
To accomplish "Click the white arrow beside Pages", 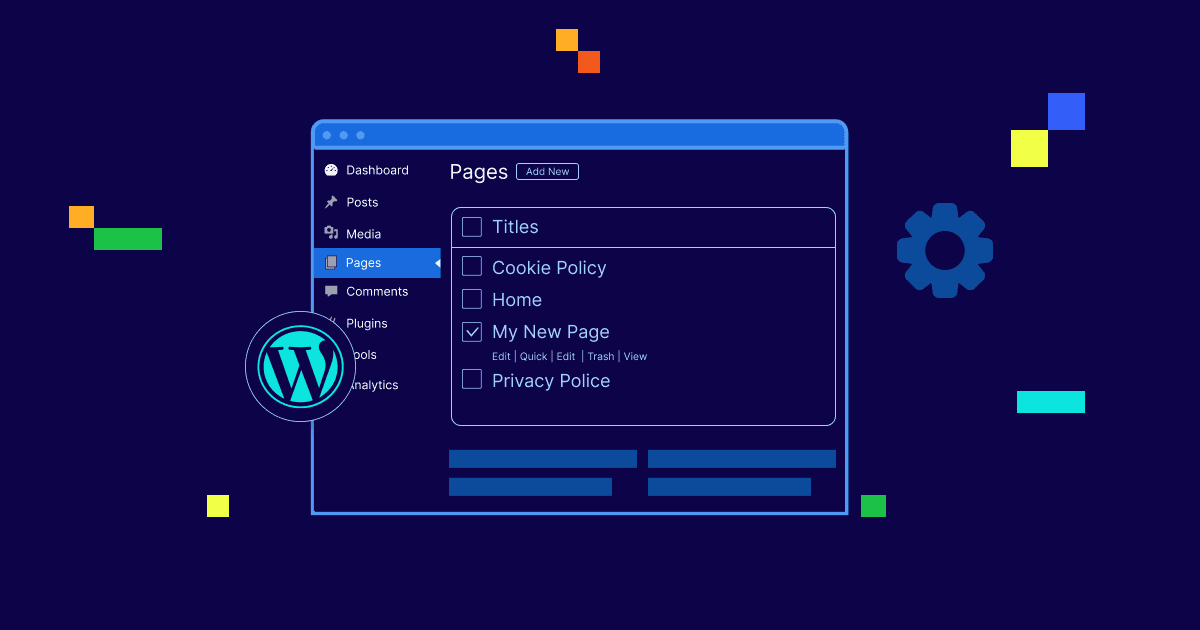I will (436, 263).
